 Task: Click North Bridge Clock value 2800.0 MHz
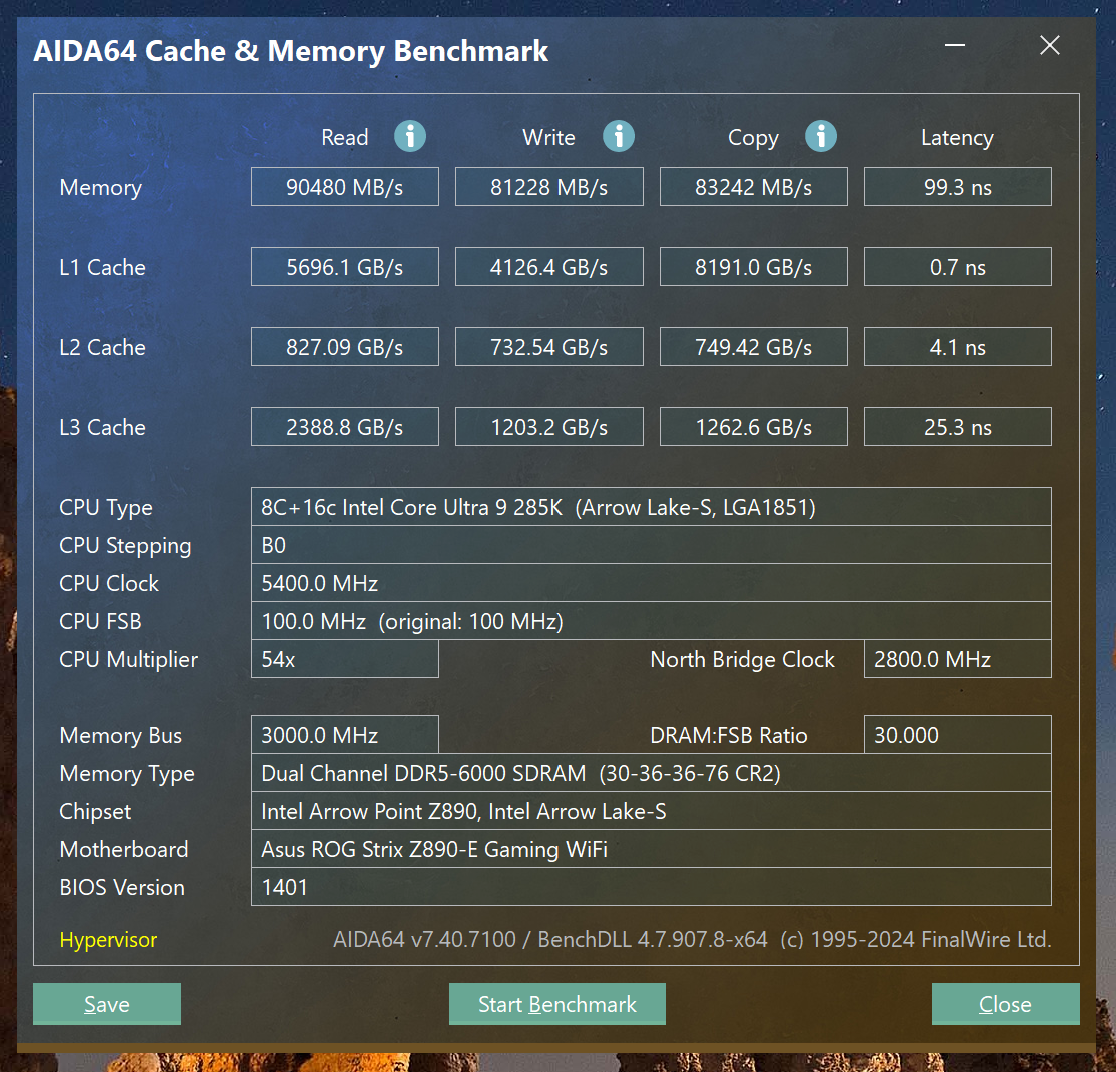pos(957,658)
